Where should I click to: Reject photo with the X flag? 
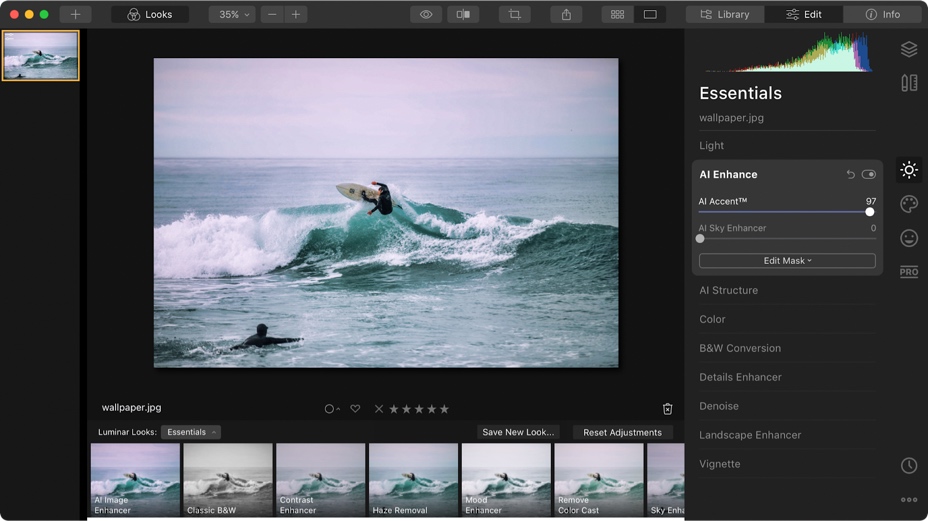click(x=379, y=409)
